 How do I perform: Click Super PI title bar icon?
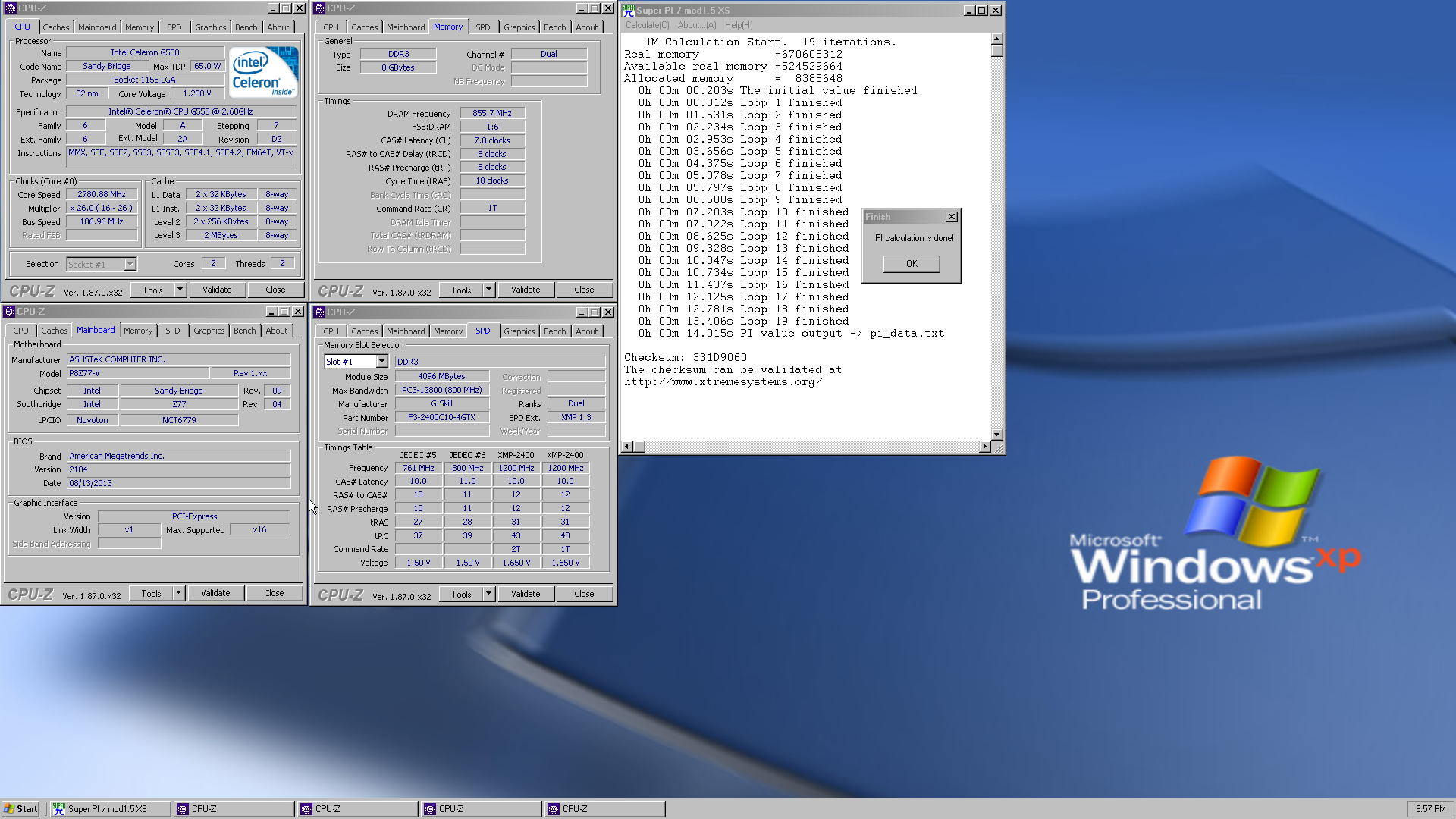click(x=628, y=10)
